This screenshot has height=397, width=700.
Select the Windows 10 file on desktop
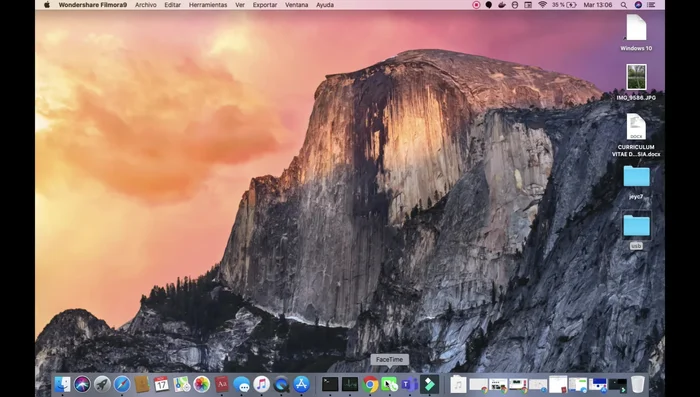click(636, 28)
